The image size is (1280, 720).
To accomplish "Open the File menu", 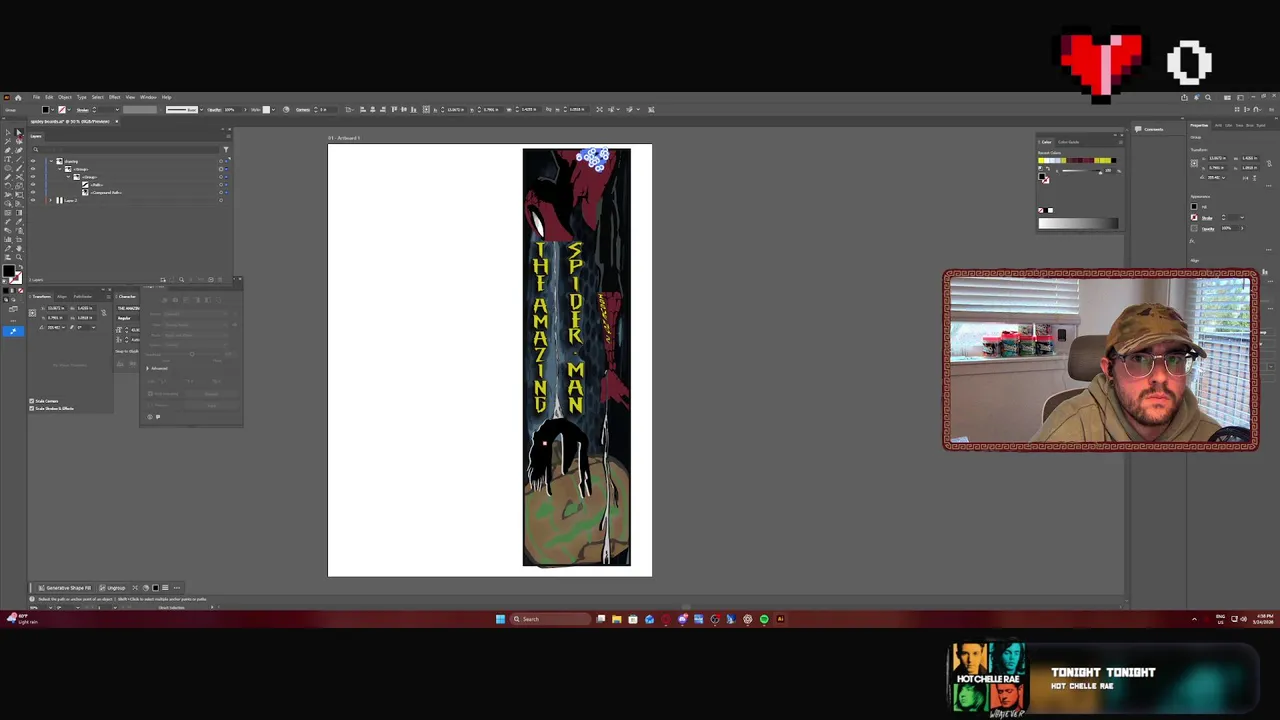I will [x=36, y=97].
